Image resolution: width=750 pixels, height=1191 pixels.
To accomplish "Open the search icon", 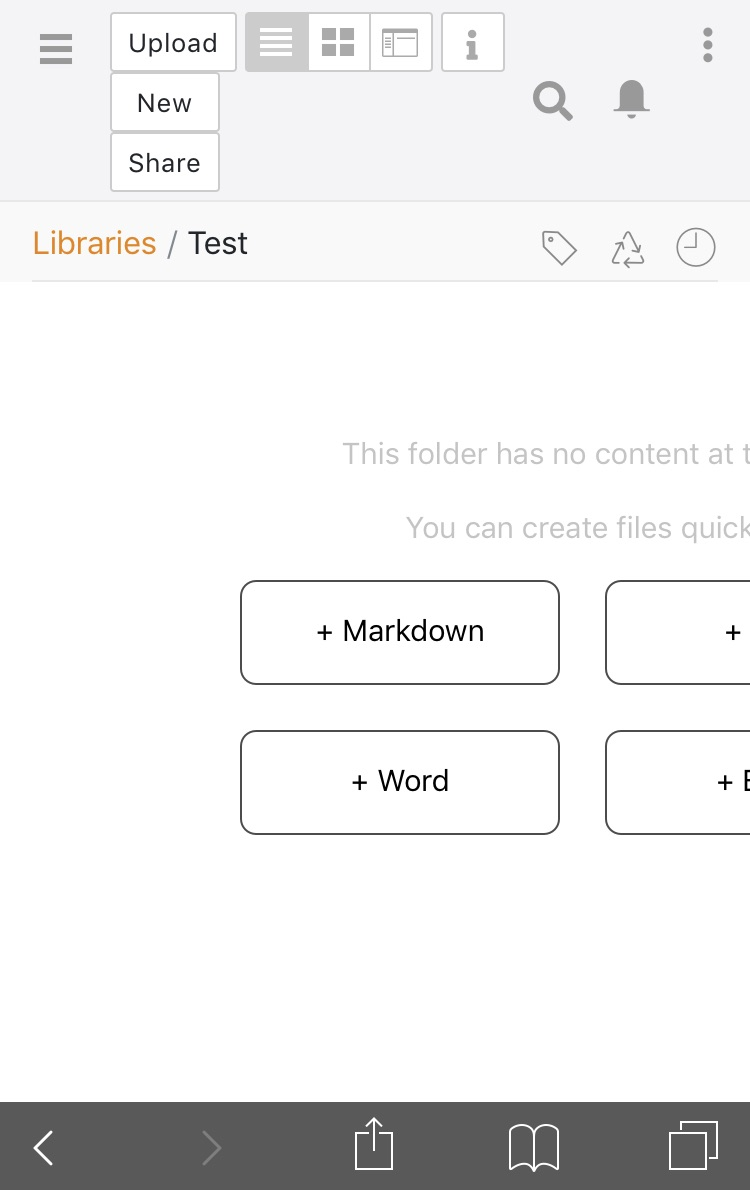I will pos(552,101).
